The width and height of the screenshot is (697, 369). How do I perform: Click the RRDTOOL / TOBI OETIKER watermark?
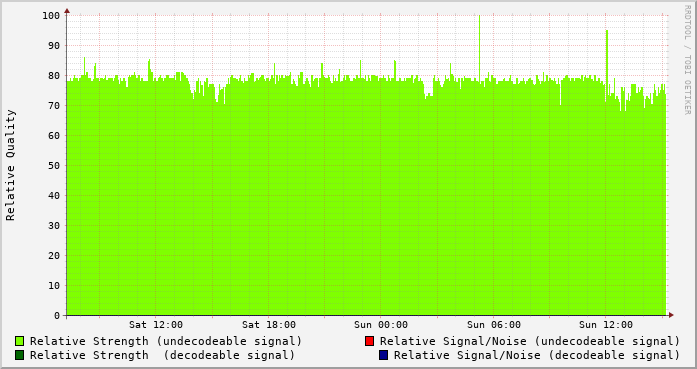click(687, 60)
